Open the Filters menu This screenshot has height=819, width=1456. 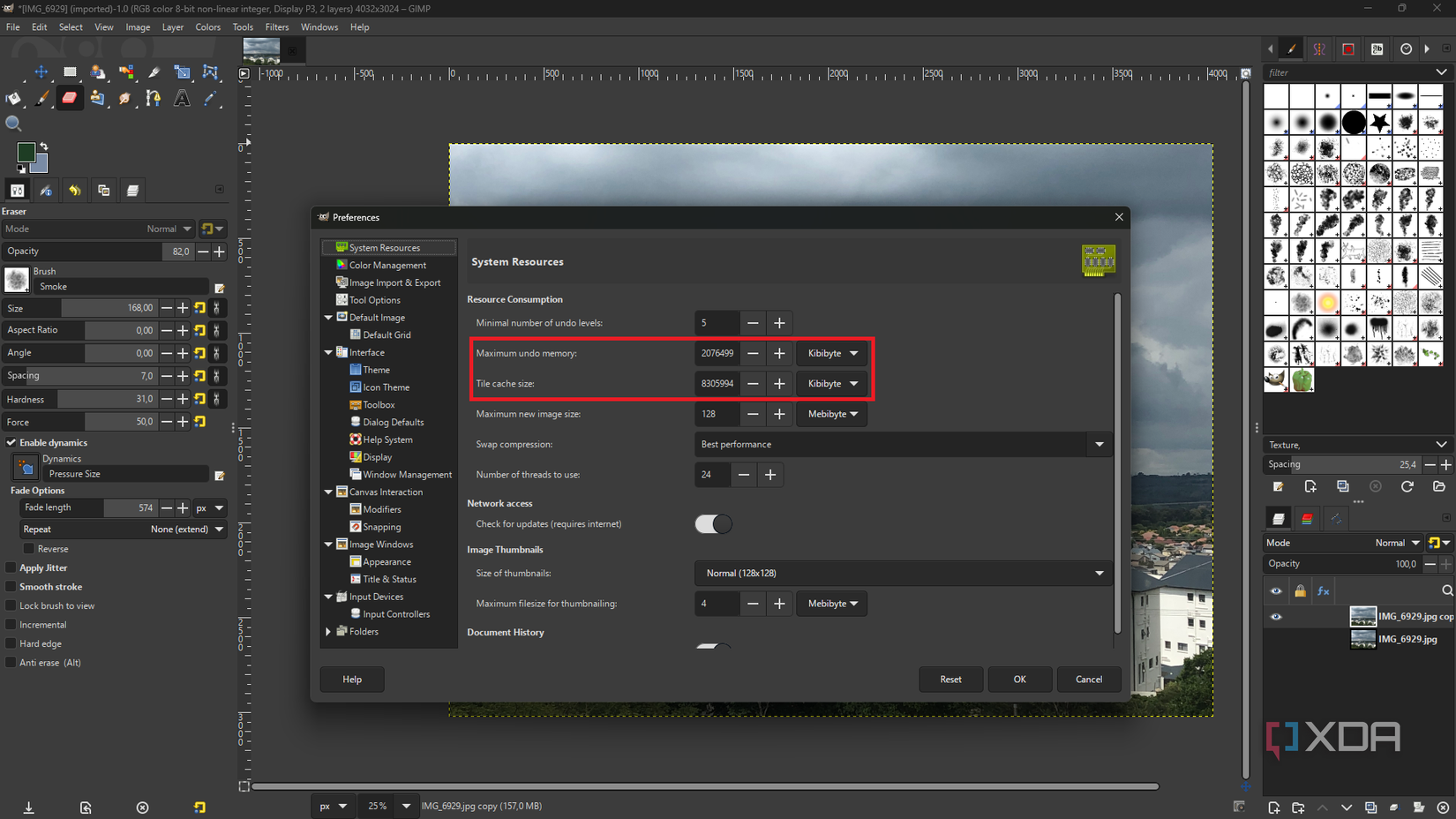pos(277,26)
